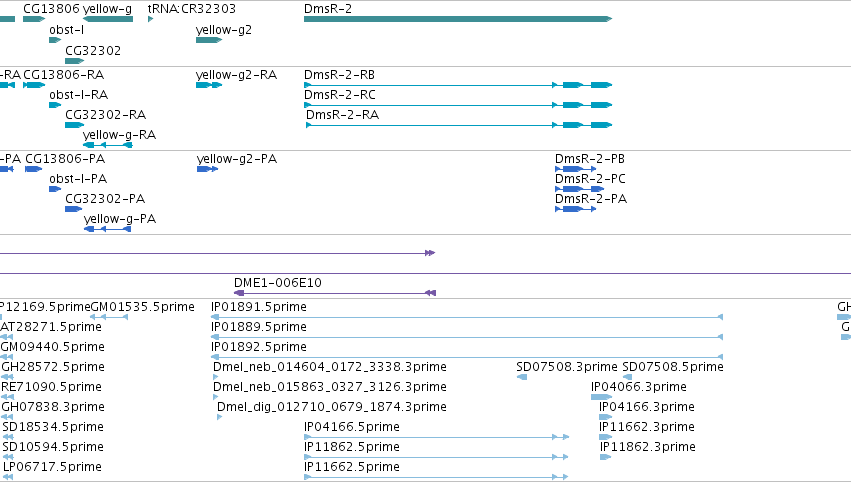Select the DmsR-2-PB protein glyph
The image size is (851, 482).
575,169
